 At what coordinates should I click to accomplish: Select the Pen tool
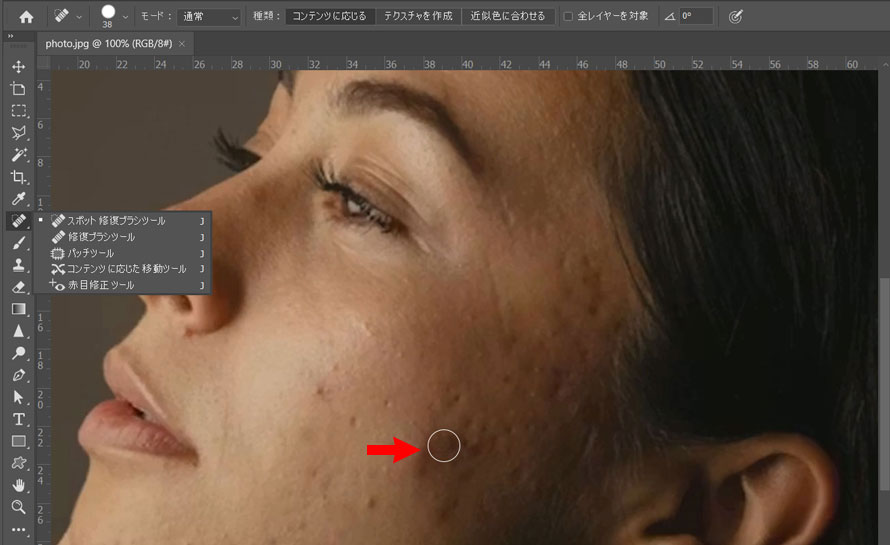click(x=18, y=375)
